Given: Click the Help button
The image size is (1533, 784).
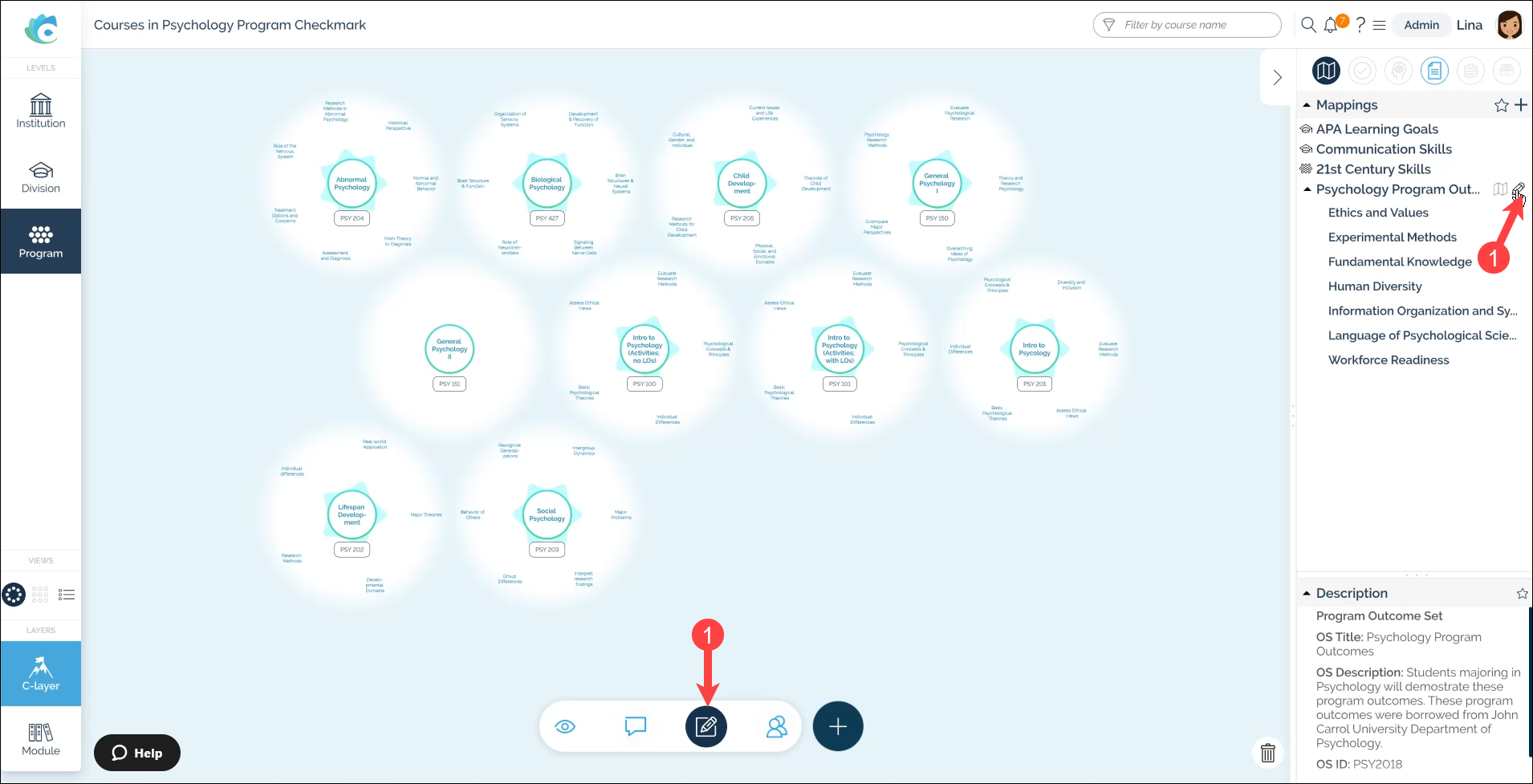Looking at the screenshot, I should click(x=137, y=753).
